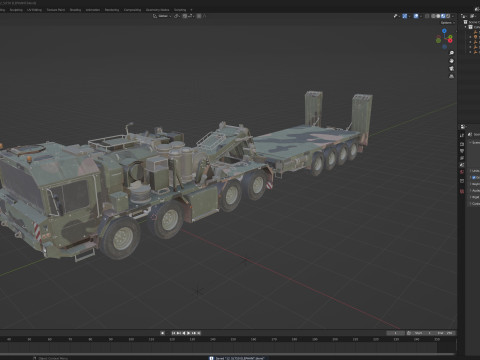Open the Geometry Nodes workspace tab
Screen dimensions: 480x360
[157, 10]
